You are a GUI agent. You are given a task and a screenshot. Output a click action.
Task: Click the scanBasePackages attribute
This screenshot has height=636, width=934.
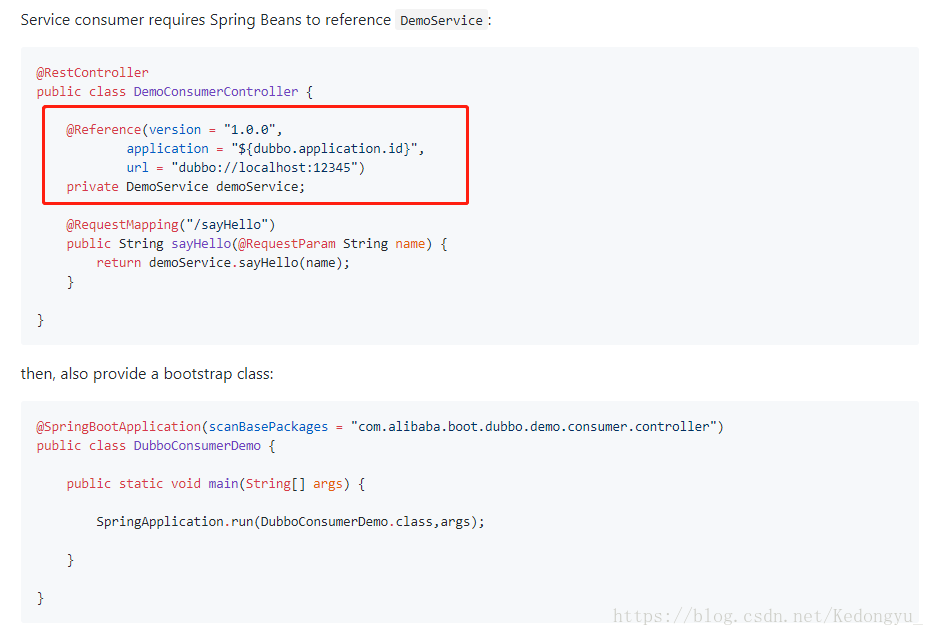tap(268, 426)
